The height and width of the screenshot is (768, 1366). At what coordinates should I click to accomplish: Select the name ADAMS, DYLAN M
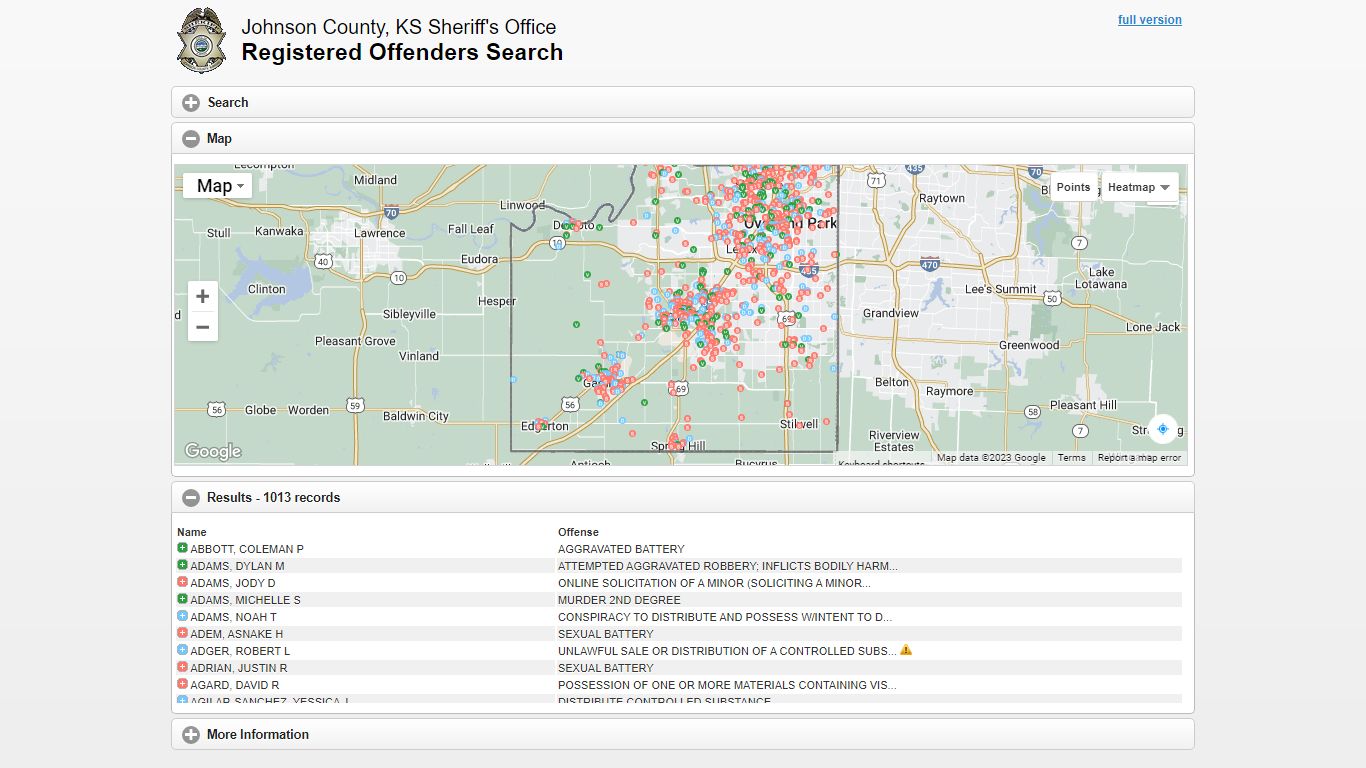tap(237, 566)
